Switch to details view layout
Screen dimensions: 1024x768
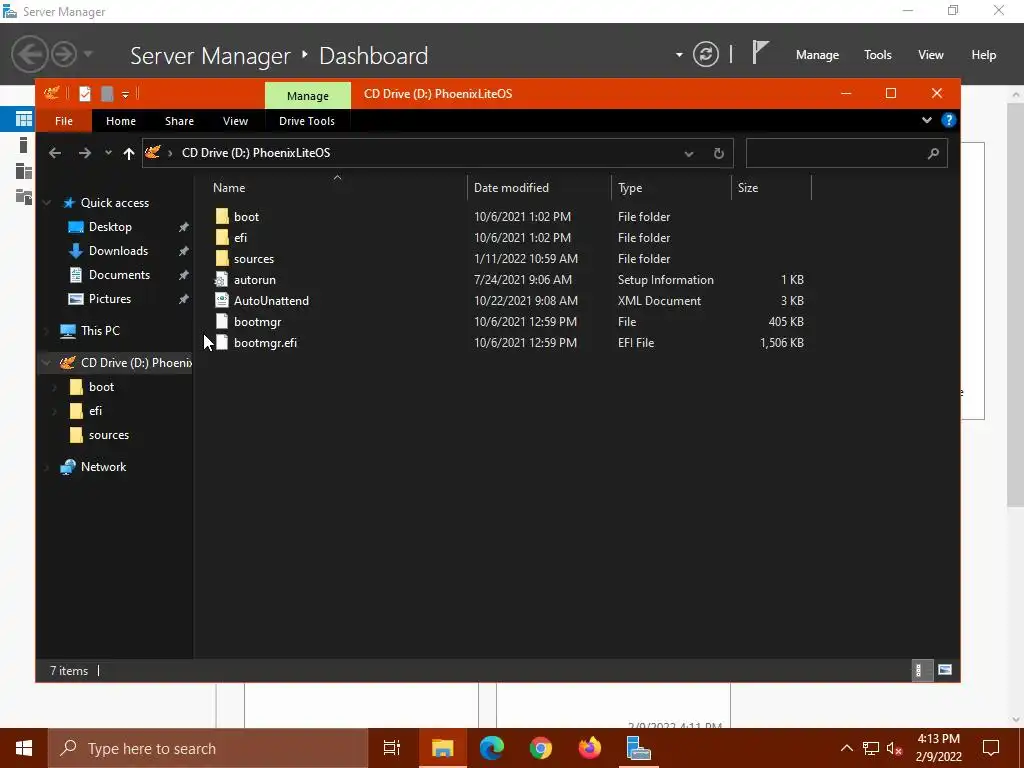(x=920, y=670)
